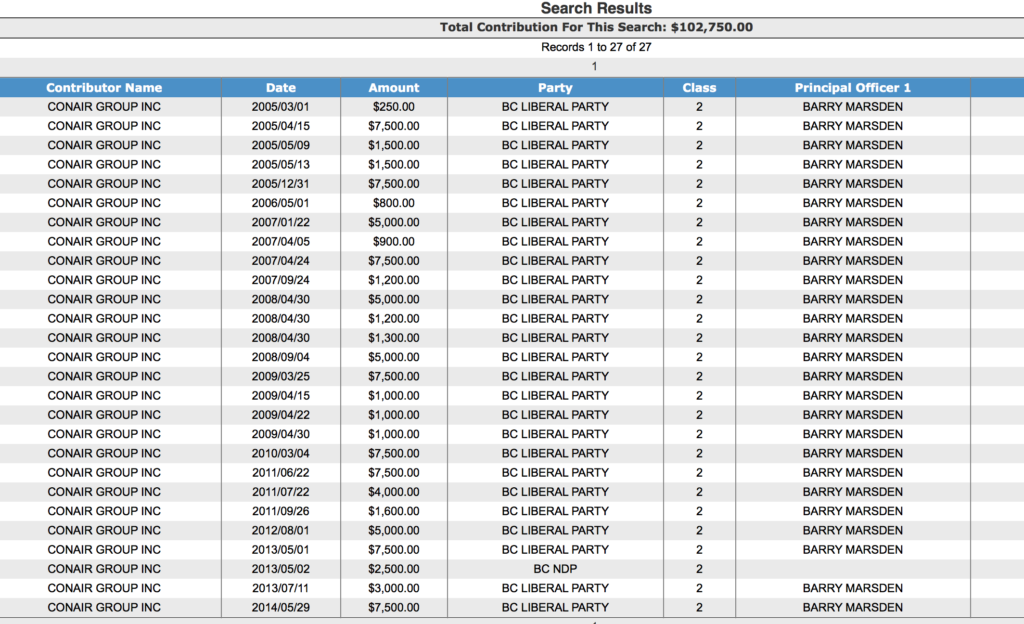Select the date 2007/09/24

point(281,280)
